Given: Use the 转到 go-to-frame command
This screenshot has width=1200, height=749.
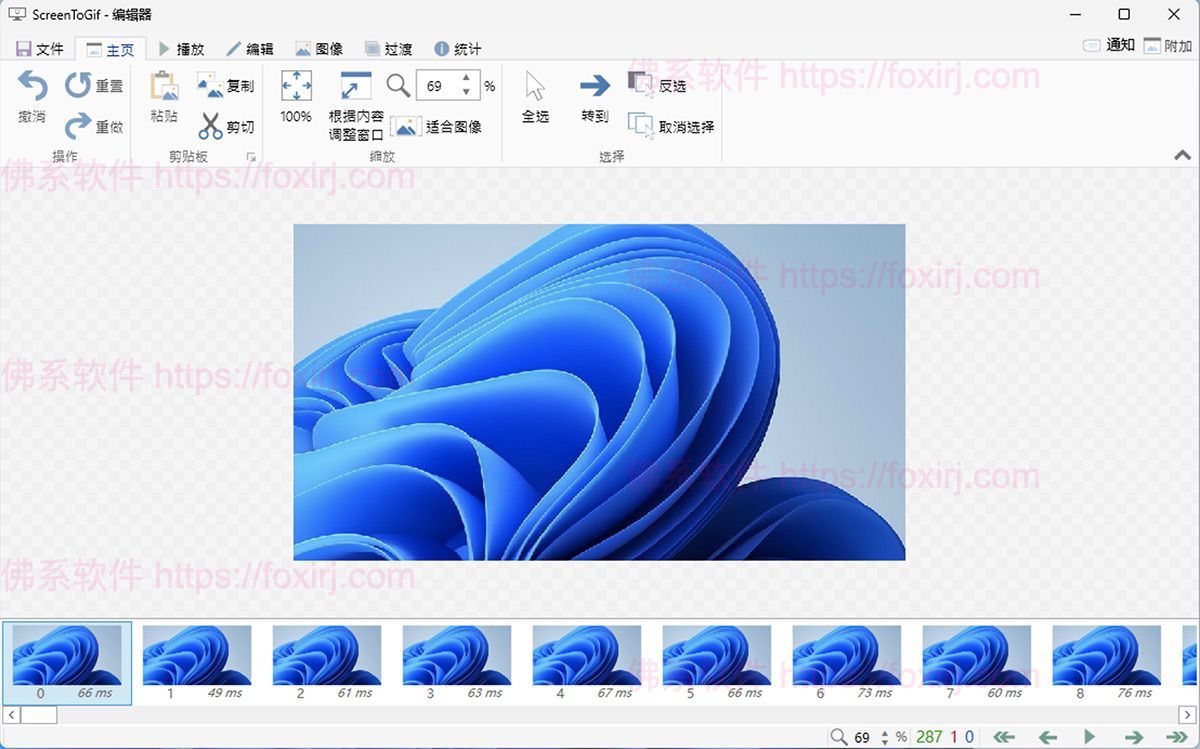Looking at the screenshot, I should (594, 96).
